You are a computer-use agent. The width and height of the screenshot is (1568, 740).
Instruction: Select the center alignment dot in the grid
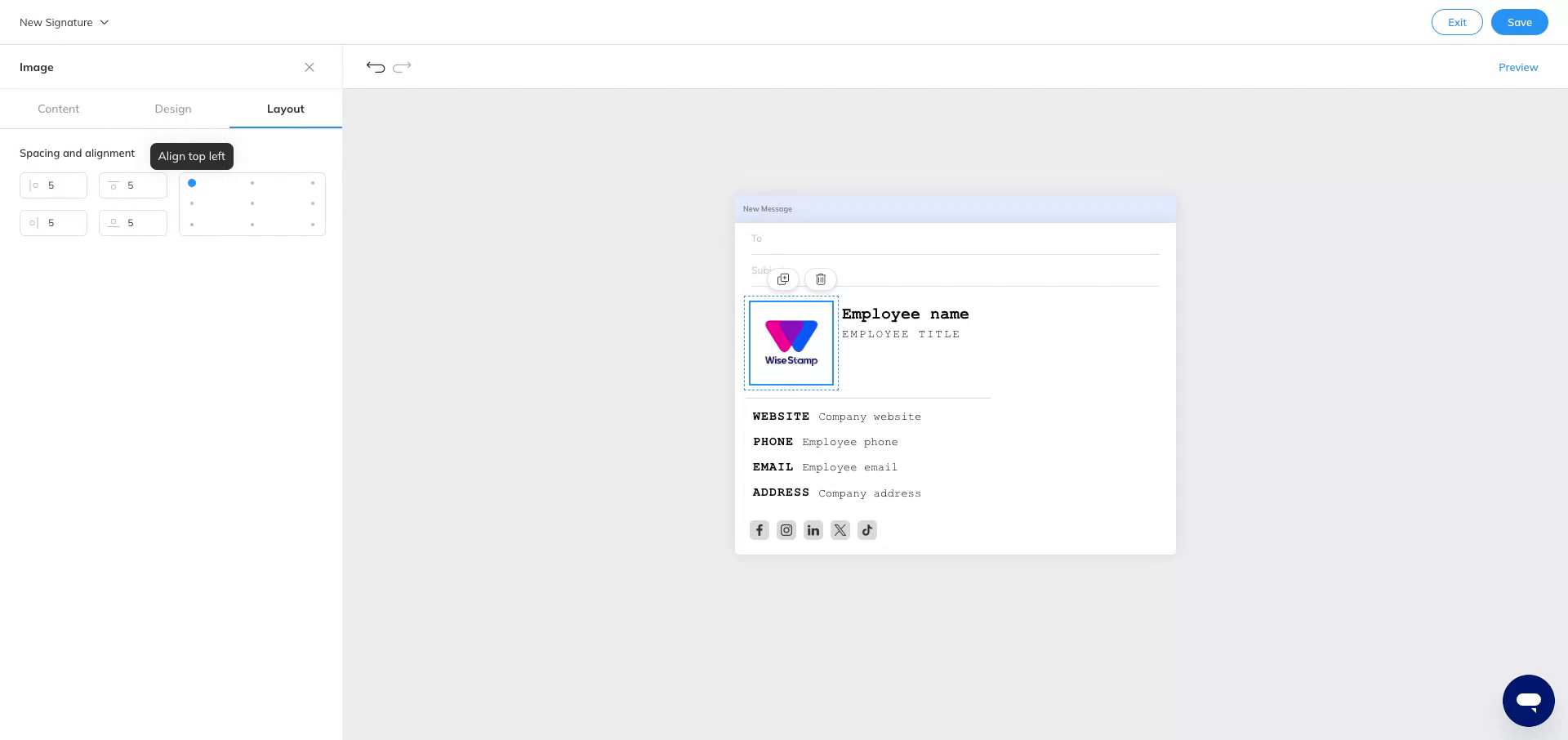(252, 203)
